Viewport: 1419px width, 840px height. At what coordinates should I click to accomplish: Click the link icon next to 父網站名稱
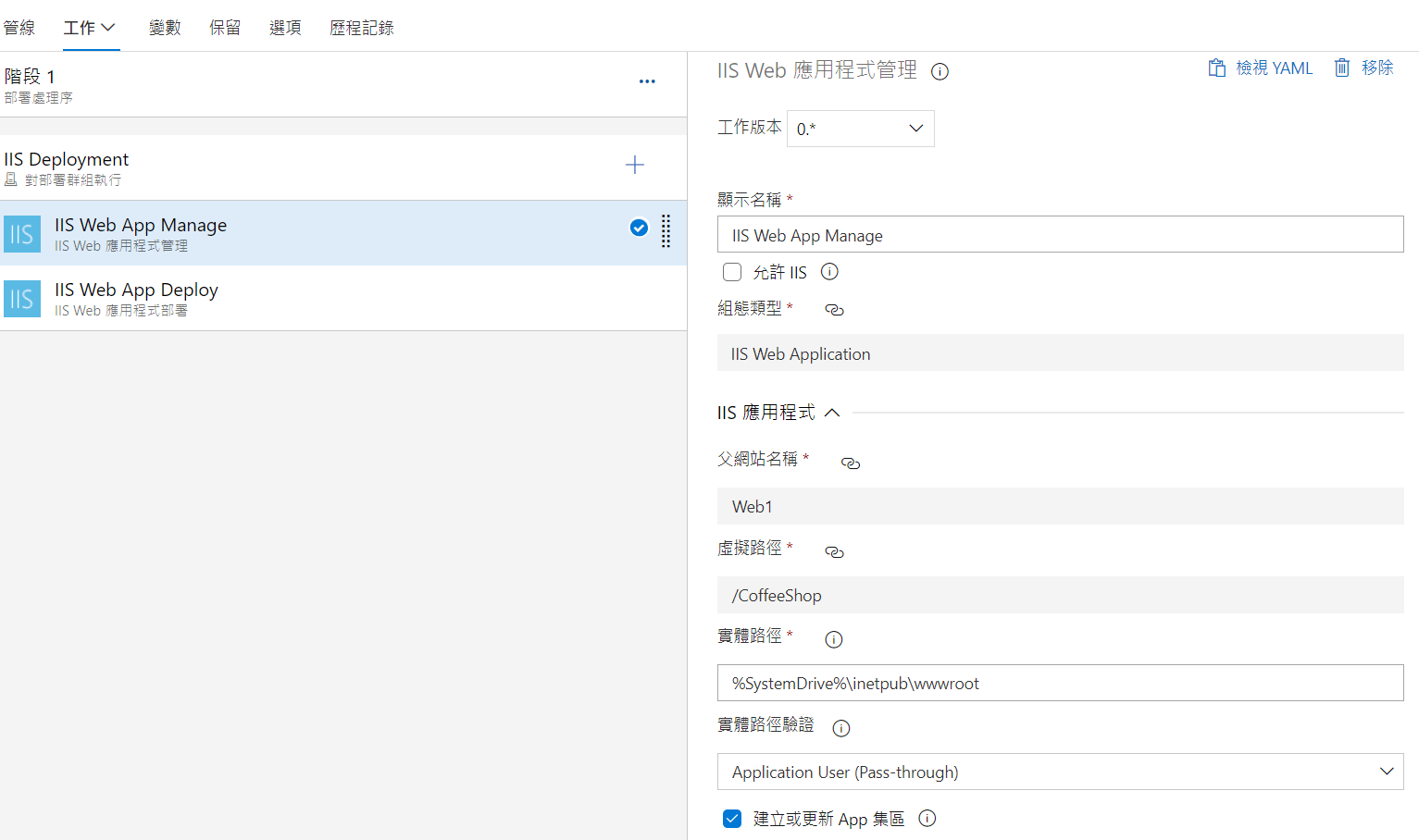pyautogui.click(x=850, y=463)
